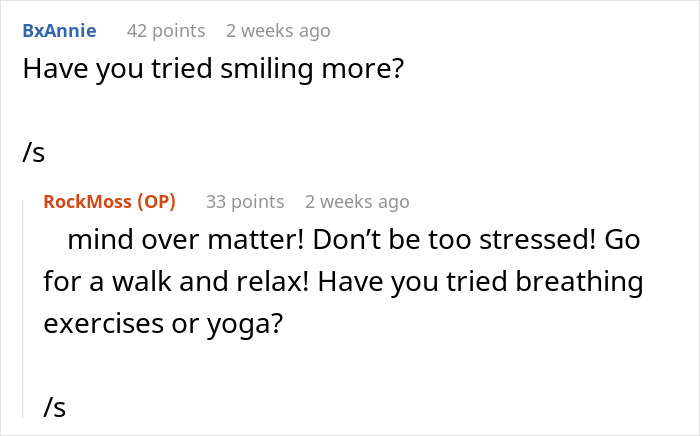Click the 42 points score label
This screenshot has width=700, height=436.
166,31
